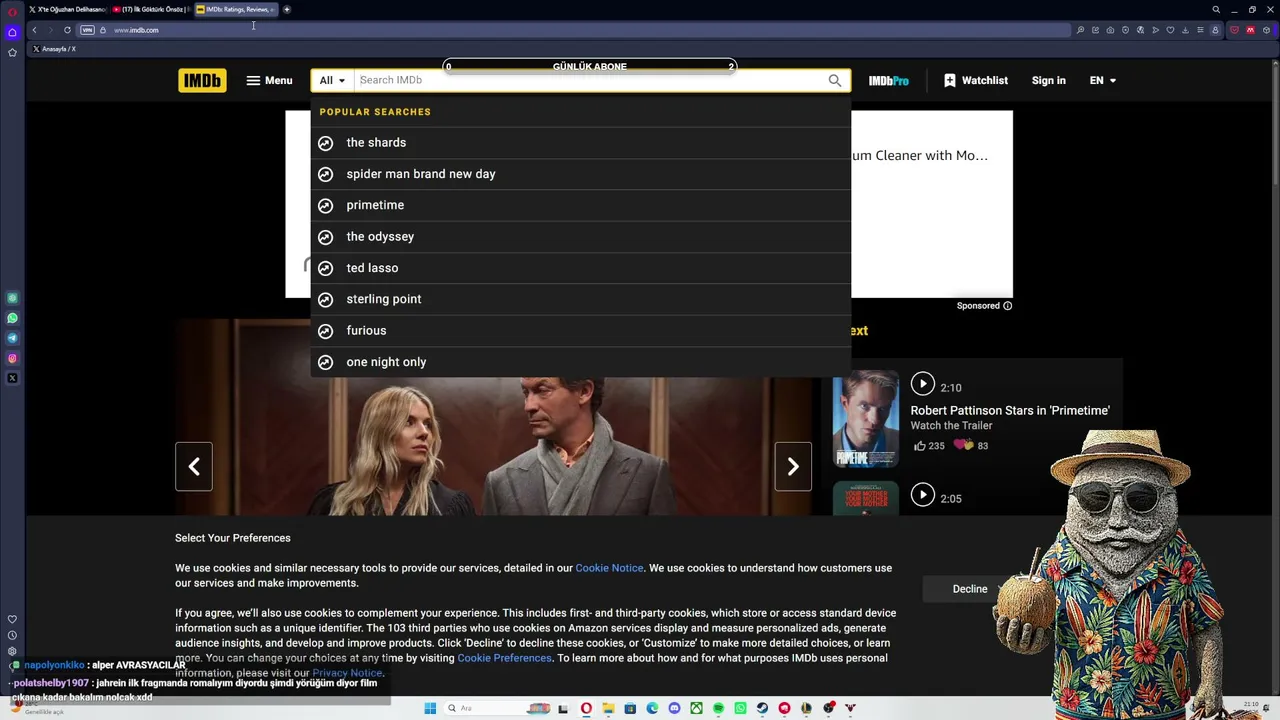This screenshot has height=720, width=1280.
Task: Open the IMDb Menu
Action: [269, 80]
